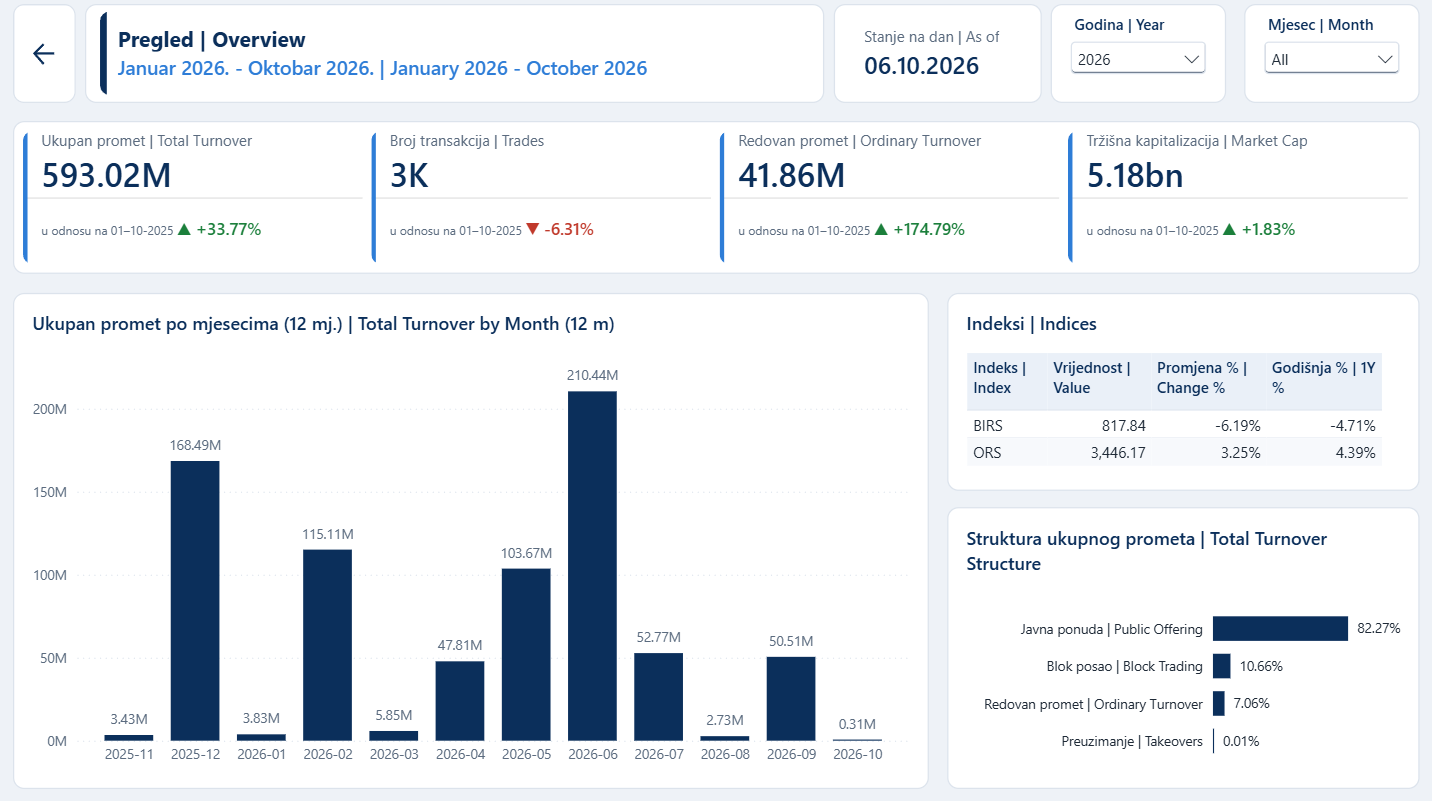Viewport: 1432px width, 801px height.
Task: Click the green up triangle beside +174.79%
Action: 881,230
